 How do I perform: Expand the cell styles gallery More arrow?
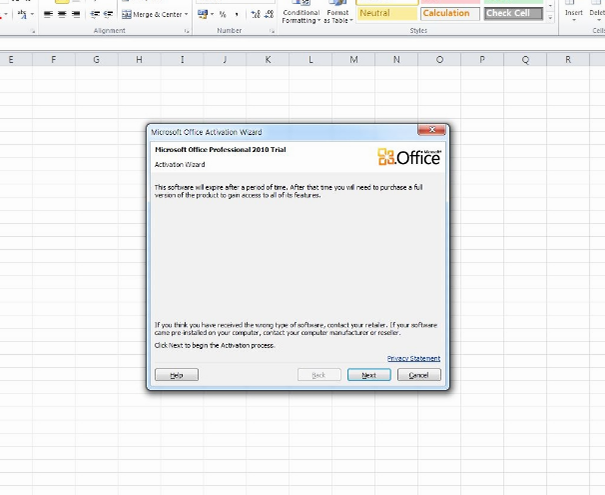[551, 18]
